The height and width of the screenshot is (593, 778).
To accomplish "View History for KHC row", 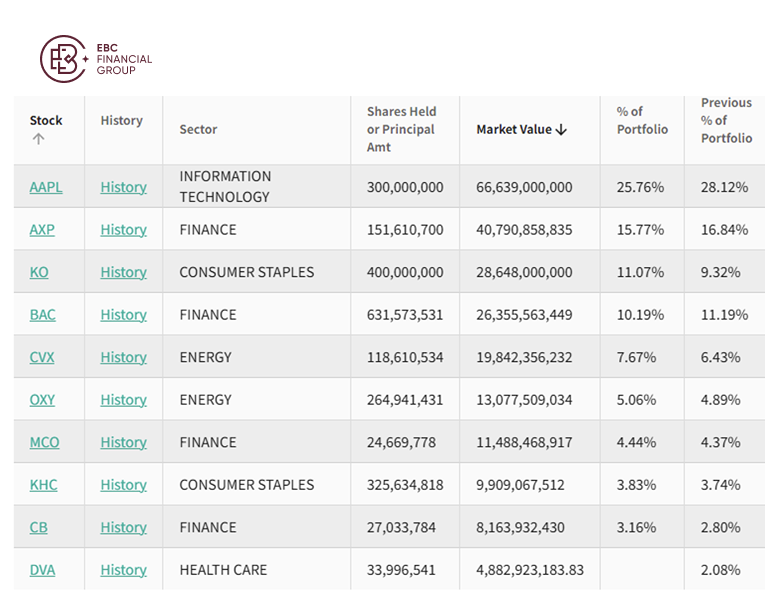I will click(x=124, y=485).
